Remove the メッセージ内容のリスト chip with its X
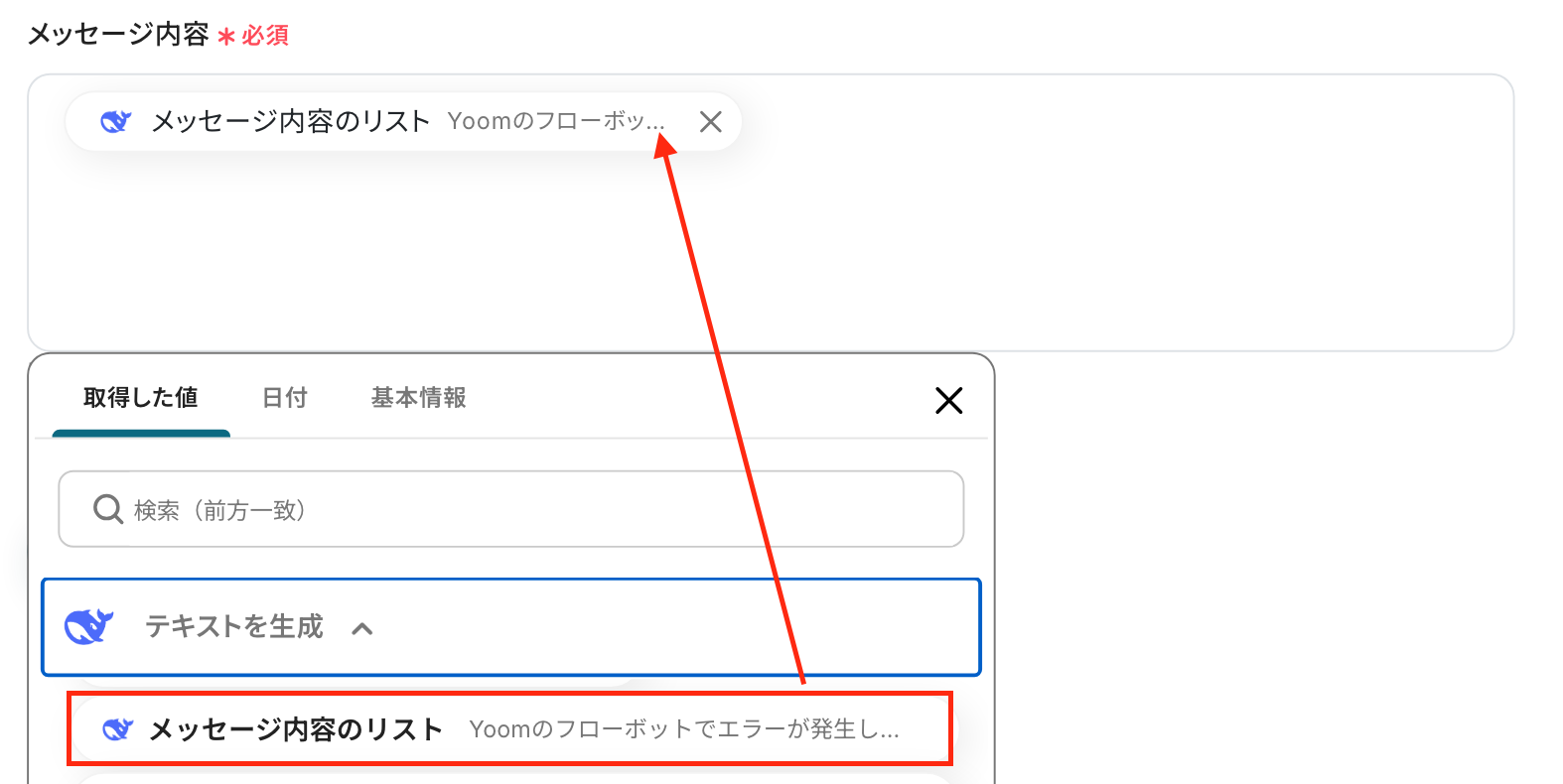This screenshot has height=784, width=1563. (x=710, y=122)
